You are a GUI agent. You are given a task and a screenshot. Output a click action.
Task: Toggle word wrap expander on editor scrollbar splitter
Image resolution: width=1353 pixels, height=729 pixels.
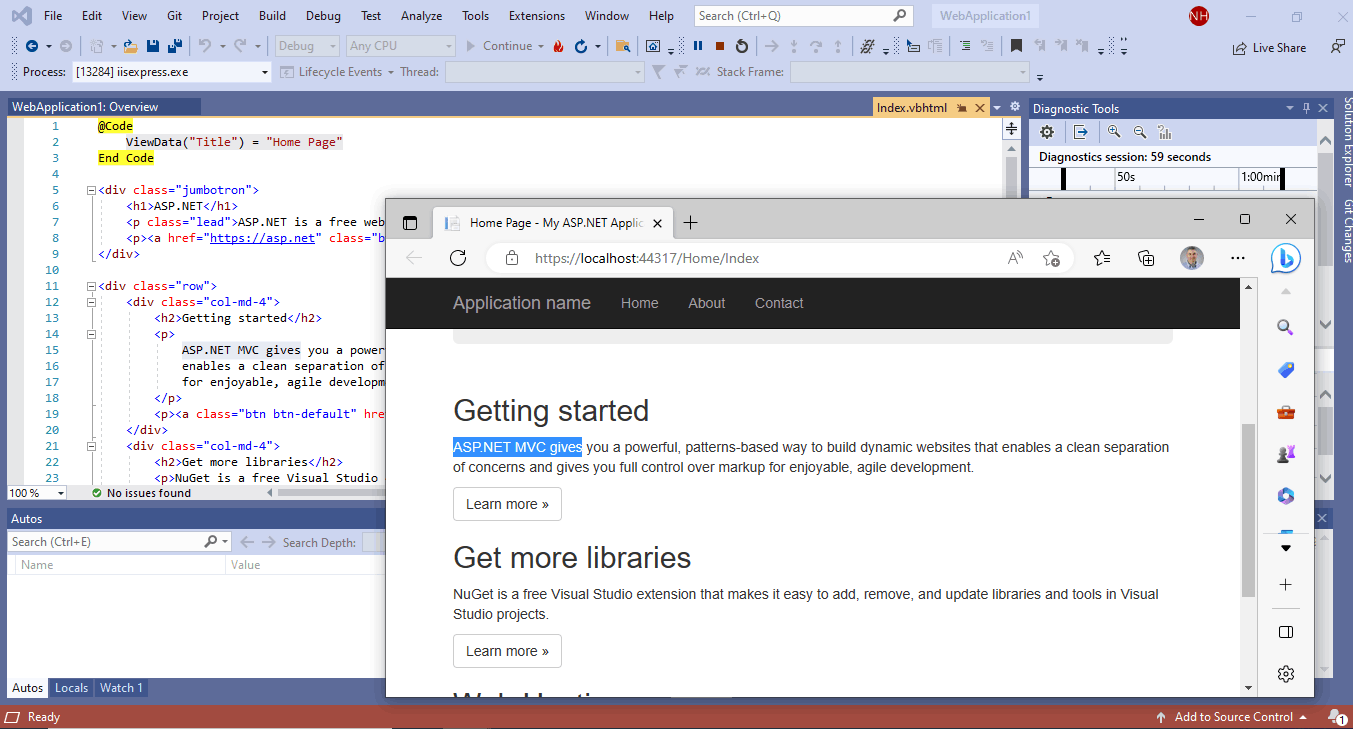coord(1010,128)
